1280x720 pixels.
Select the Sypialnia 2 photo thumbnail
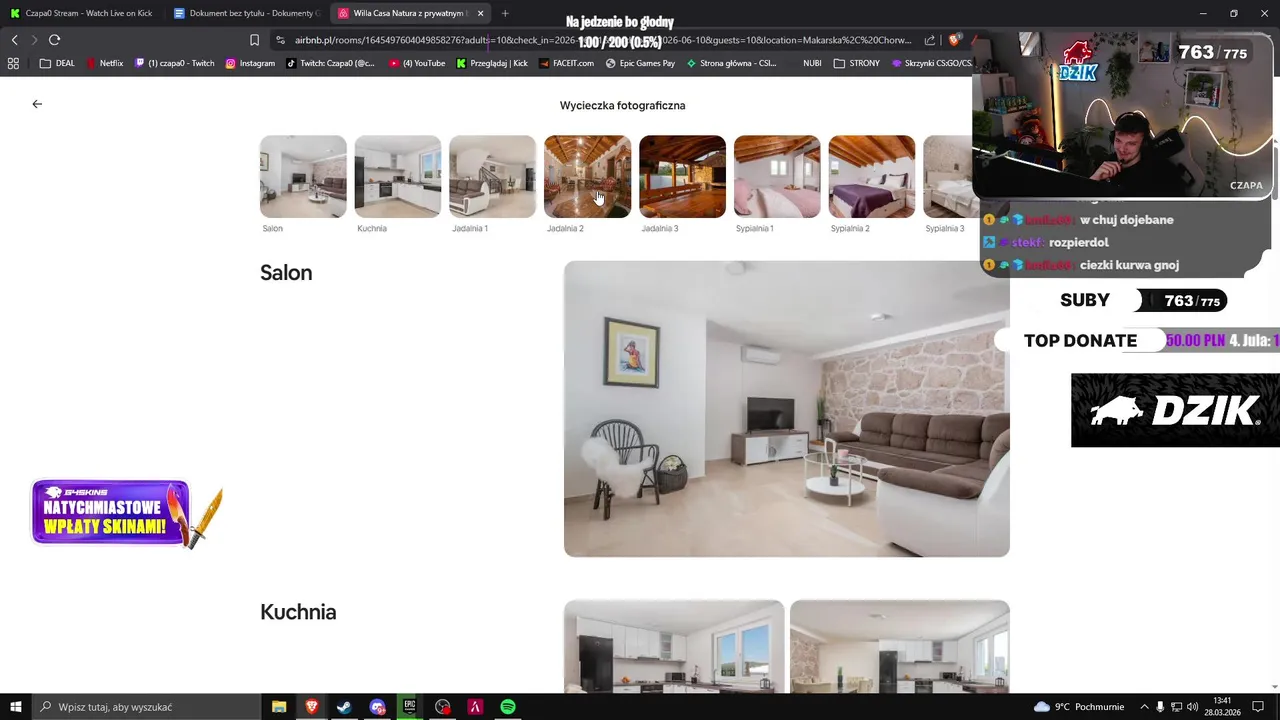tap(871, 176)
